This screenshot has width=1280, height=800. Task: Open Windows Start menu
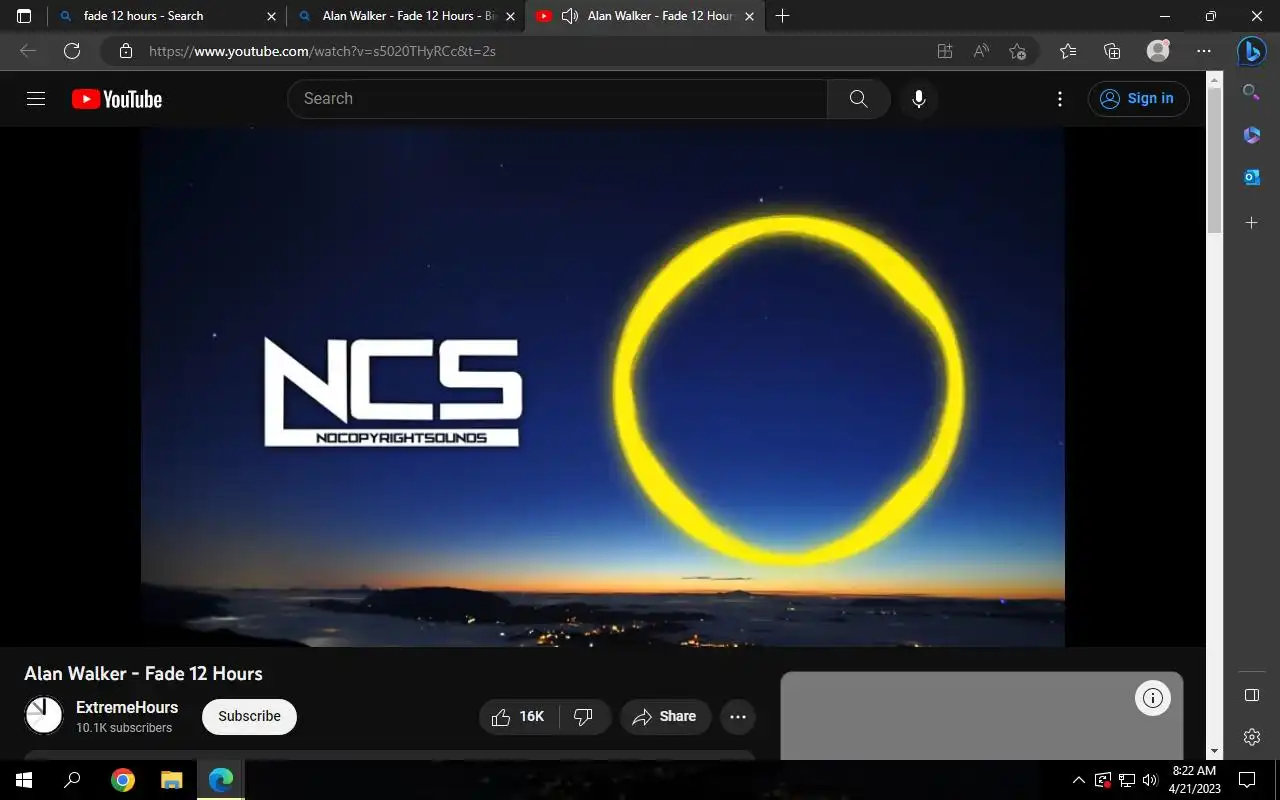point(24,780)
